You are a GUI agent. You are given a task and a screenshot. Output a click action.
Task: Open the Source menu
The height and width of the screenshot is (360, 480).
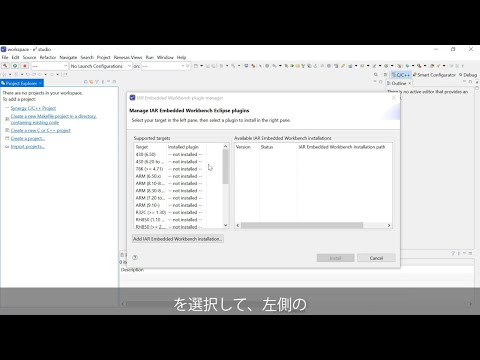point(29,57)
